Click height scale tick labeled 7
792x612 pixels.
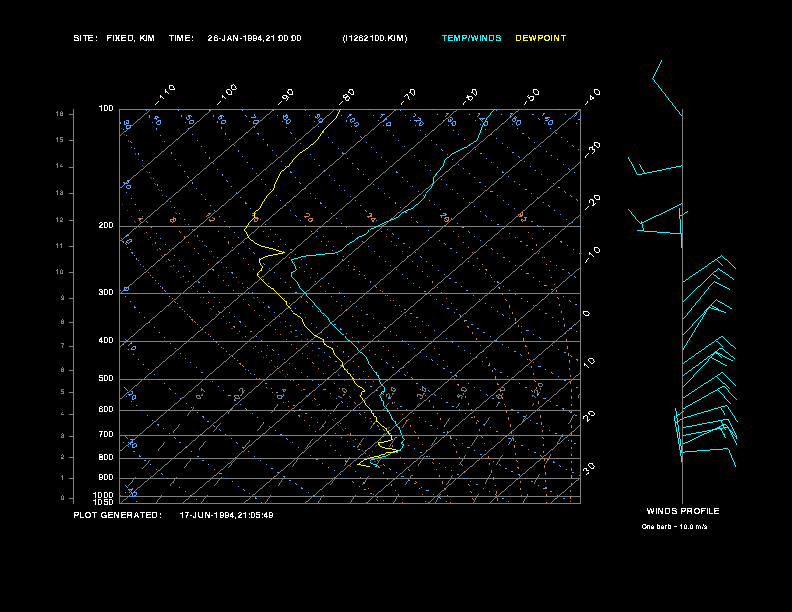pos(63,346)
